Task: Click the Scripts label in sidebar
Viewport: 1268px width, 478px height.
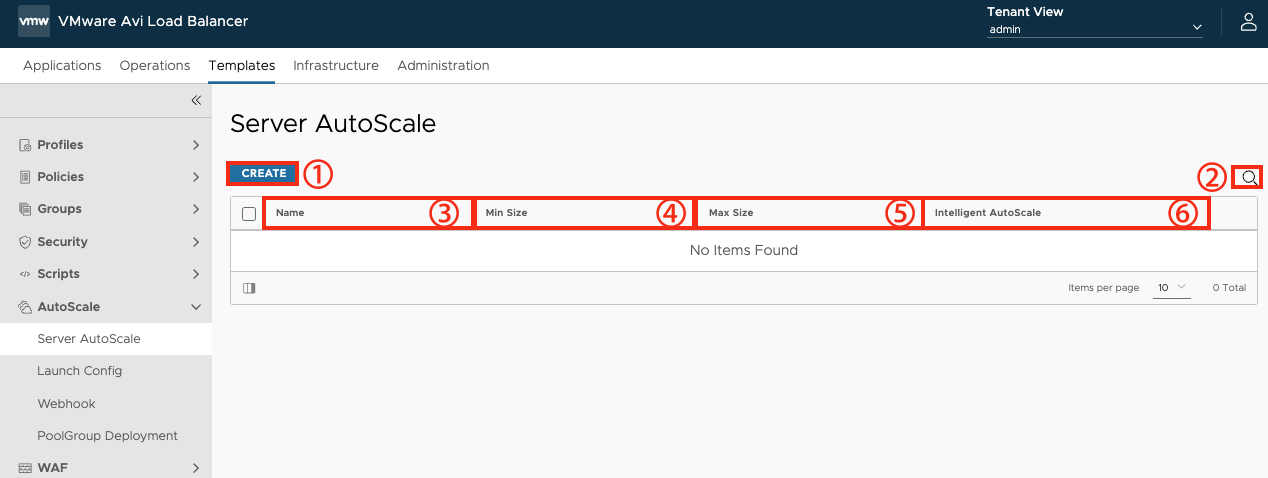Action: [58, 274]
